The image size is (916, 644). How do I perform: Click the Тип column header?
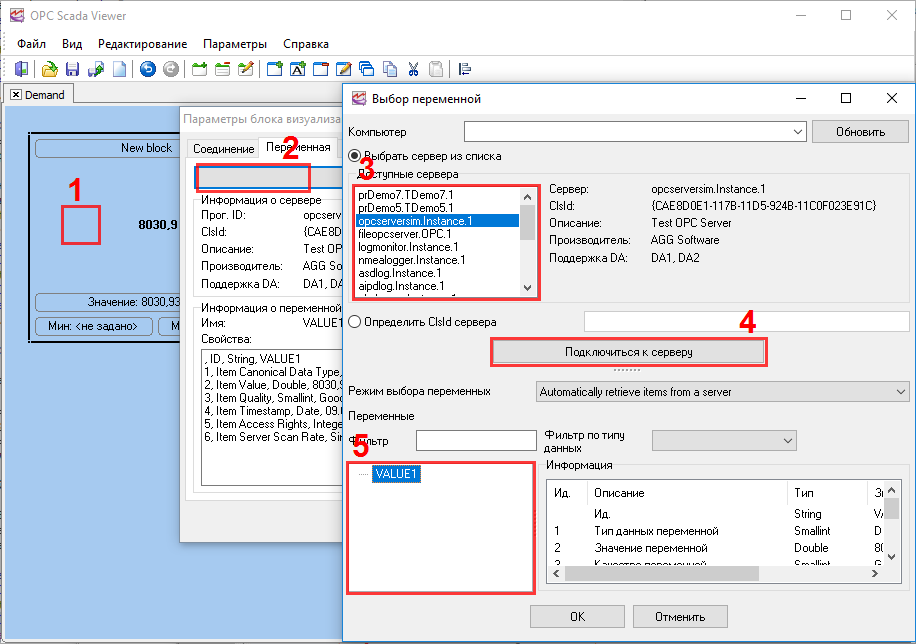coord(827,493)
